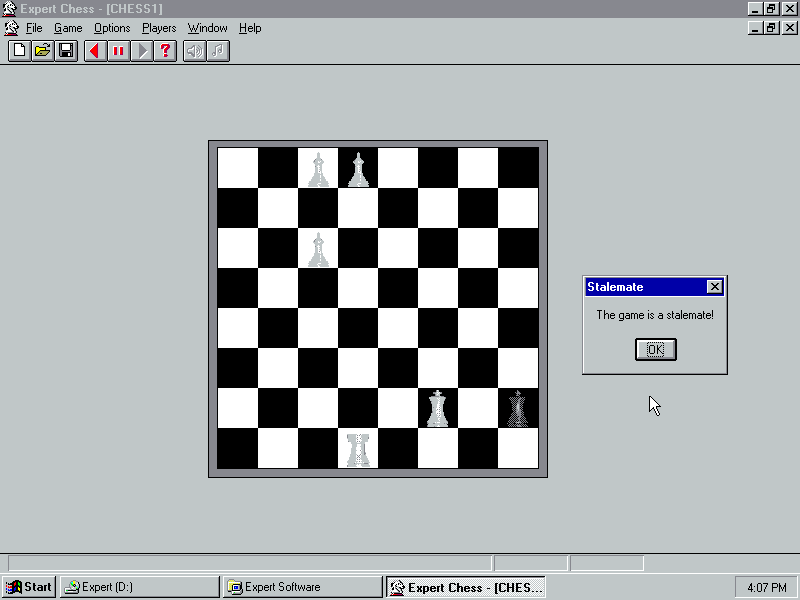The height and width of the screenshot is (600, 800).
Task: Toggle the music note icon
Action: 218,51
